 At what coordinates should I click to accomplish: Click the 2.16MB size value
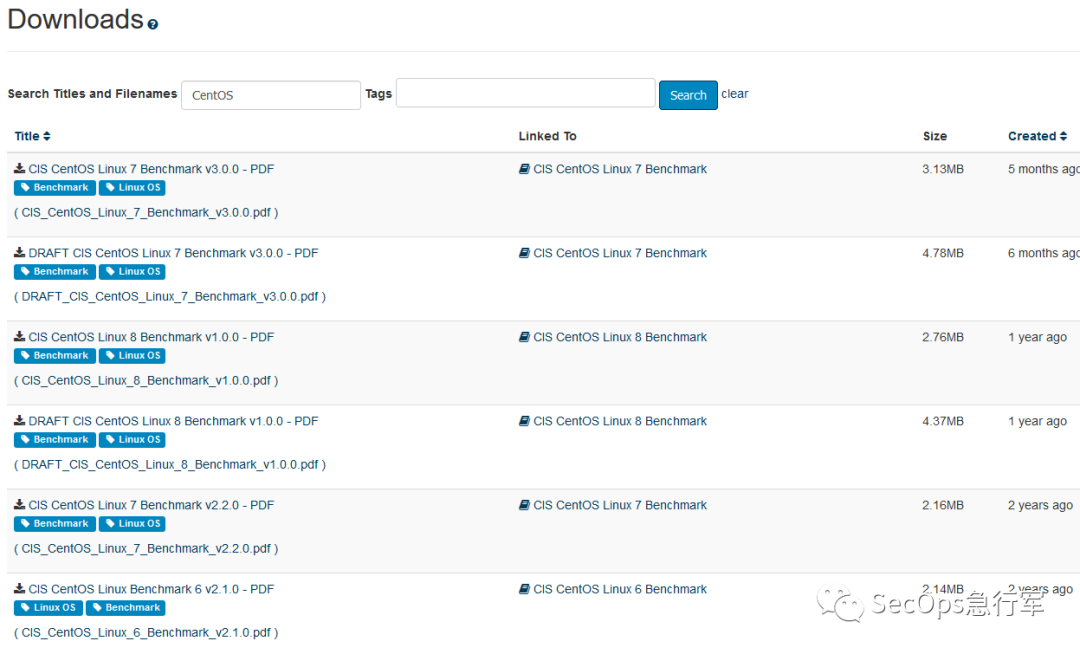pyautogui.click(x=943, y=505)
